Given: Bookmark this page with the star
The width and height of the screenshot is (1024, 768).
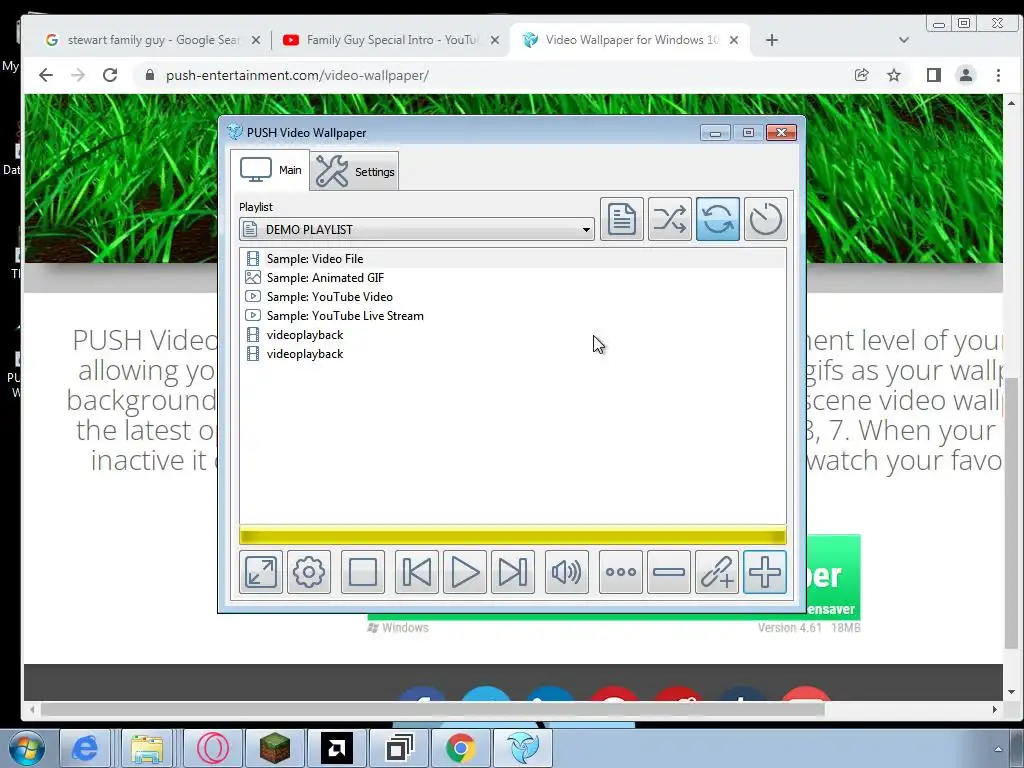Looking at the screenshot, I should tap(894, 75).
